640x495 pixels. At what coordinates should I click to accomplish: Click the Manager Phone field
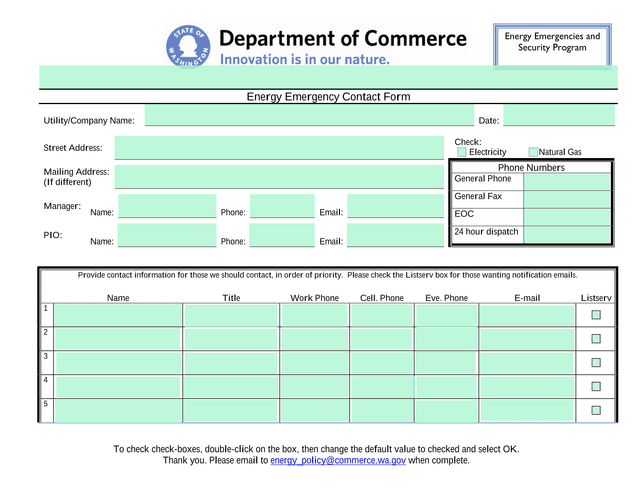click(x=282, y=206)
